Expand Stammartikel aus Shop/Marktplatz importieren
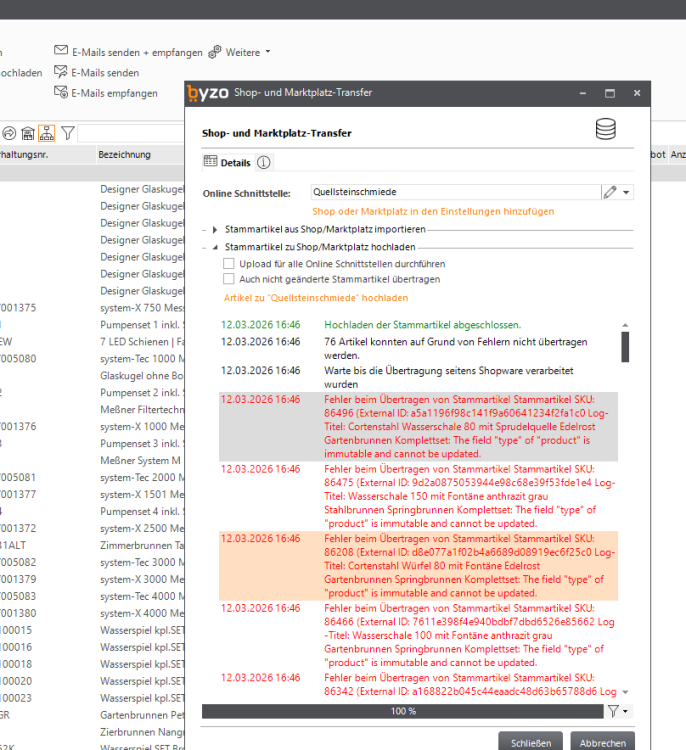This screenshot has width=686, height=750. [215, 230]
